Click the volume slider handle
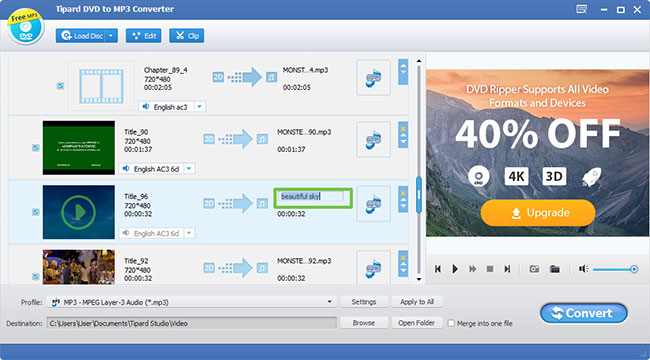The width and height of the screenshot is (650, 360). (x=634, y=269)
